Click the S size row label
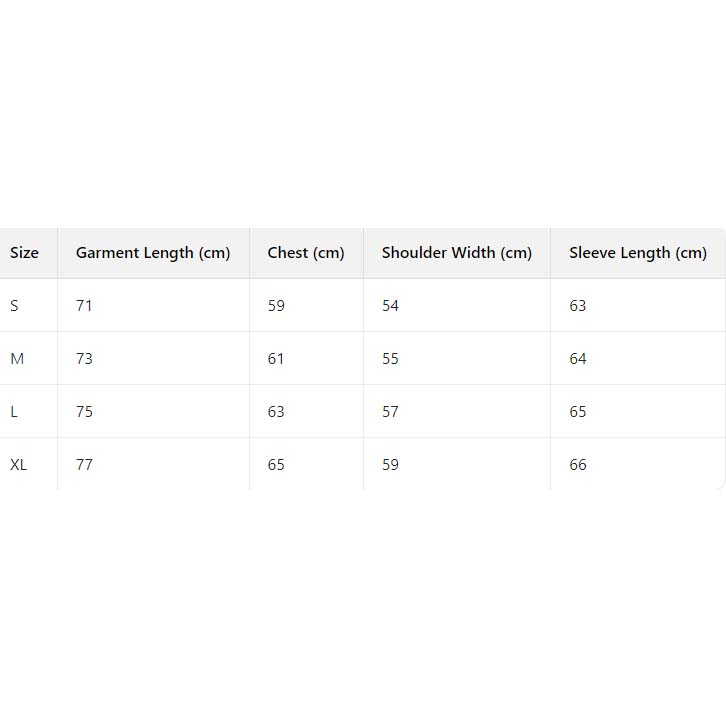This screenshot has height=726, width=726. tap(14, 306)
